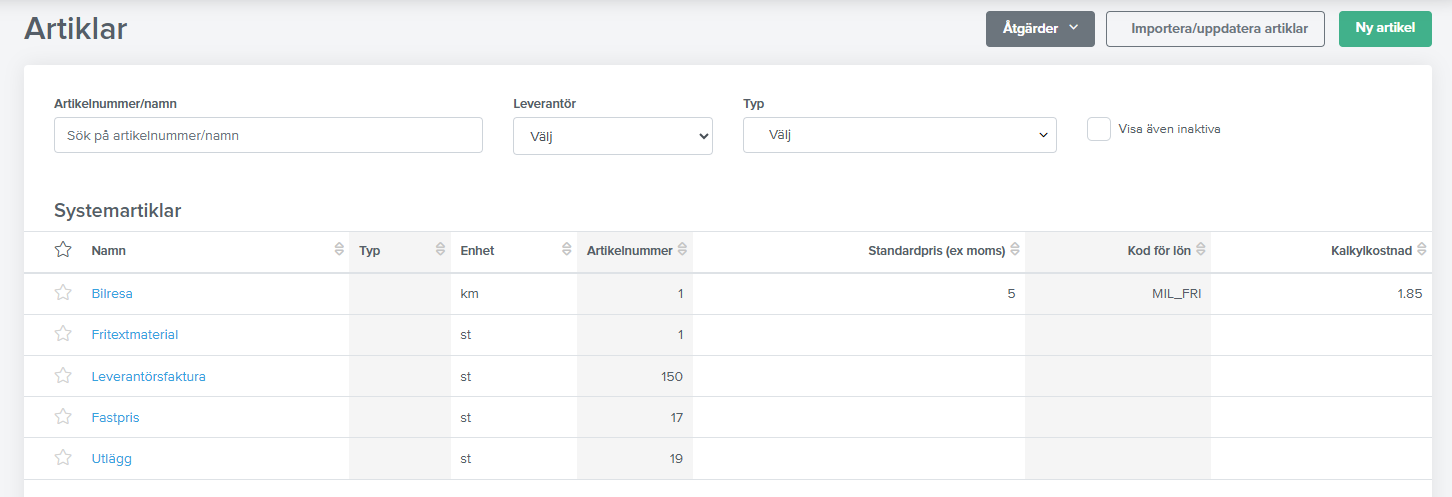Open the Leverantörsfaktura article link
Viewport: 1452px width, 497px height.
tap(148, 376)
